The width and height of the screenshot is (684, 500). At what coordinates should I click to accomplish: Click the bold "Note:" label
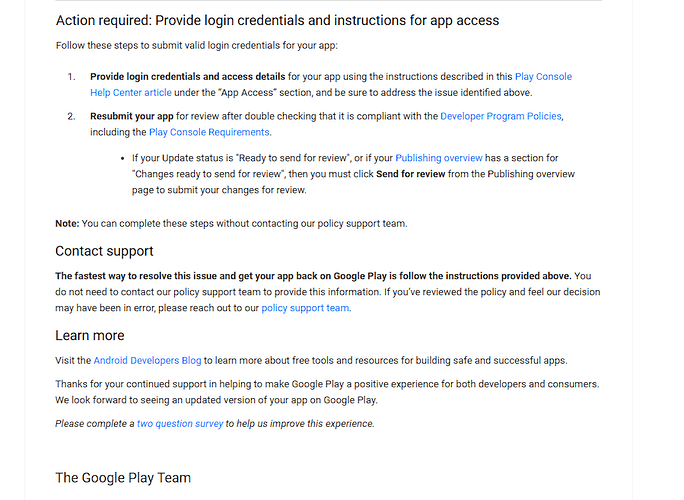(x=68, y=223)
